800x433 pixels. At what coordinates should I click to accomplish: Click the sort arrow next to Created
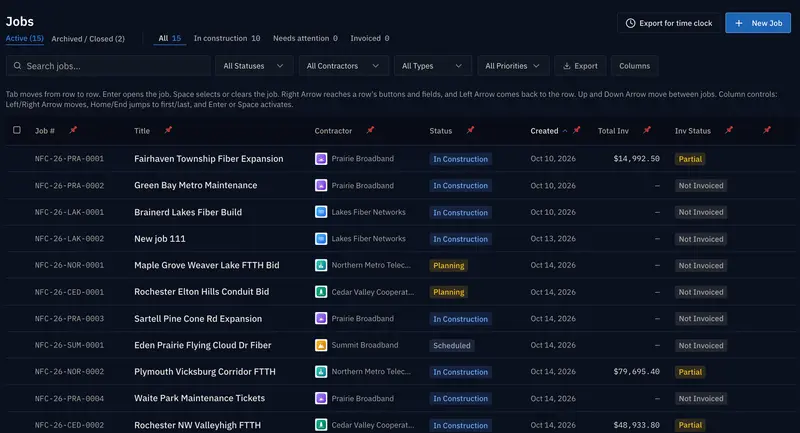point(565,131)
